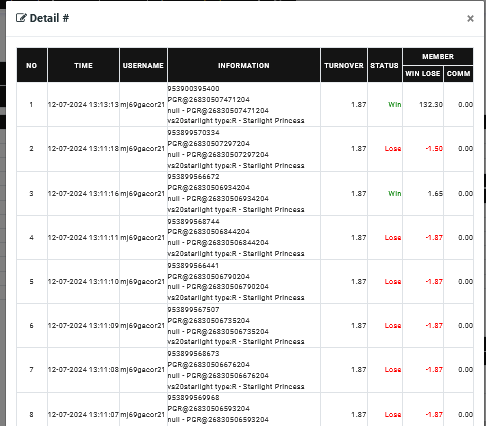The width and height of the screenshot is (486, 426).
Task: Click the -1.87 win/lose value in row 7
Action: pyautogui.click(x=434, y=369)
